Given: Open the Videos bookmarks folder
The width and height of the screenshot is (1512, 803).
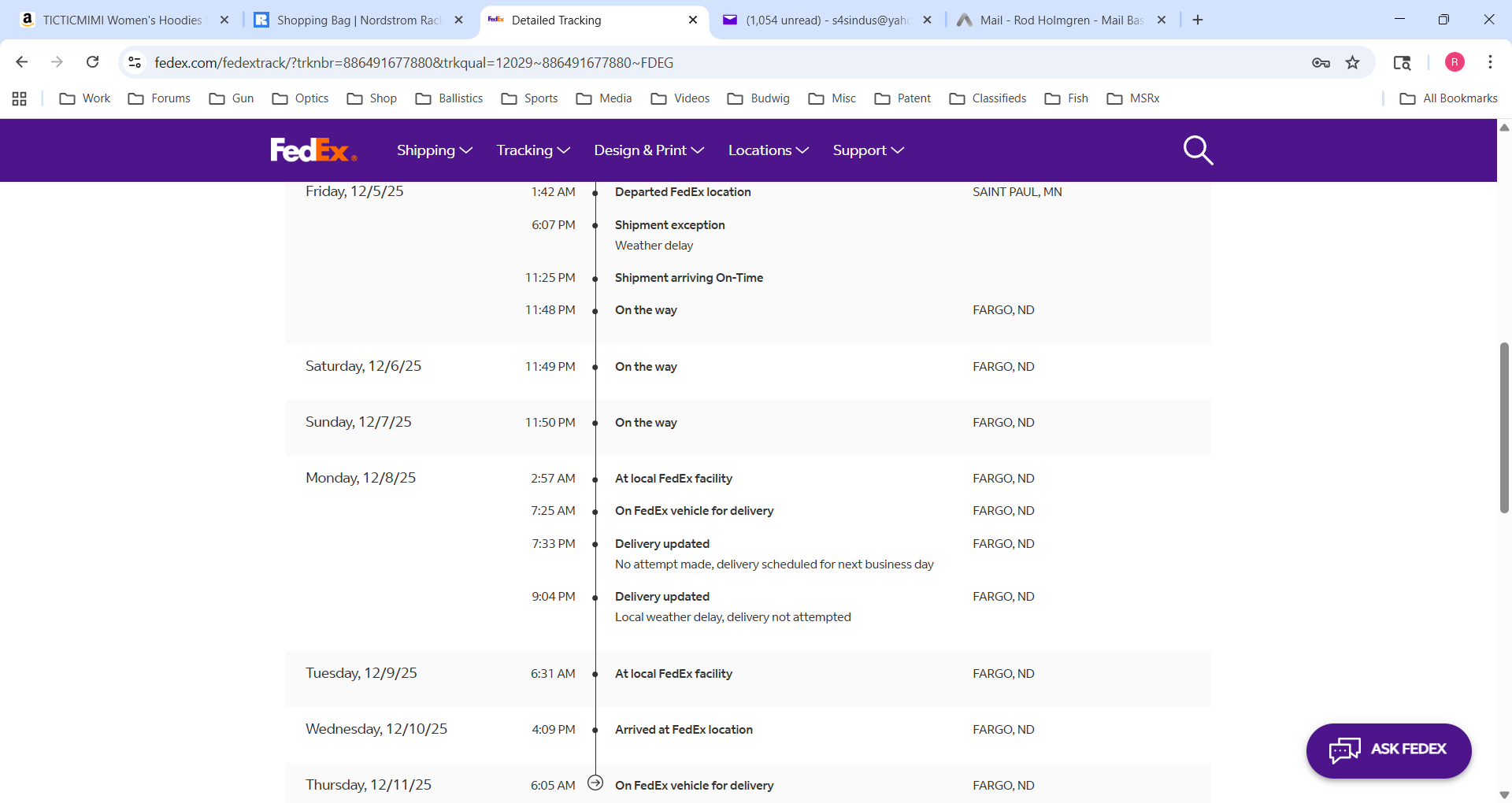Looking at the screenshot, I should (680, 98).
